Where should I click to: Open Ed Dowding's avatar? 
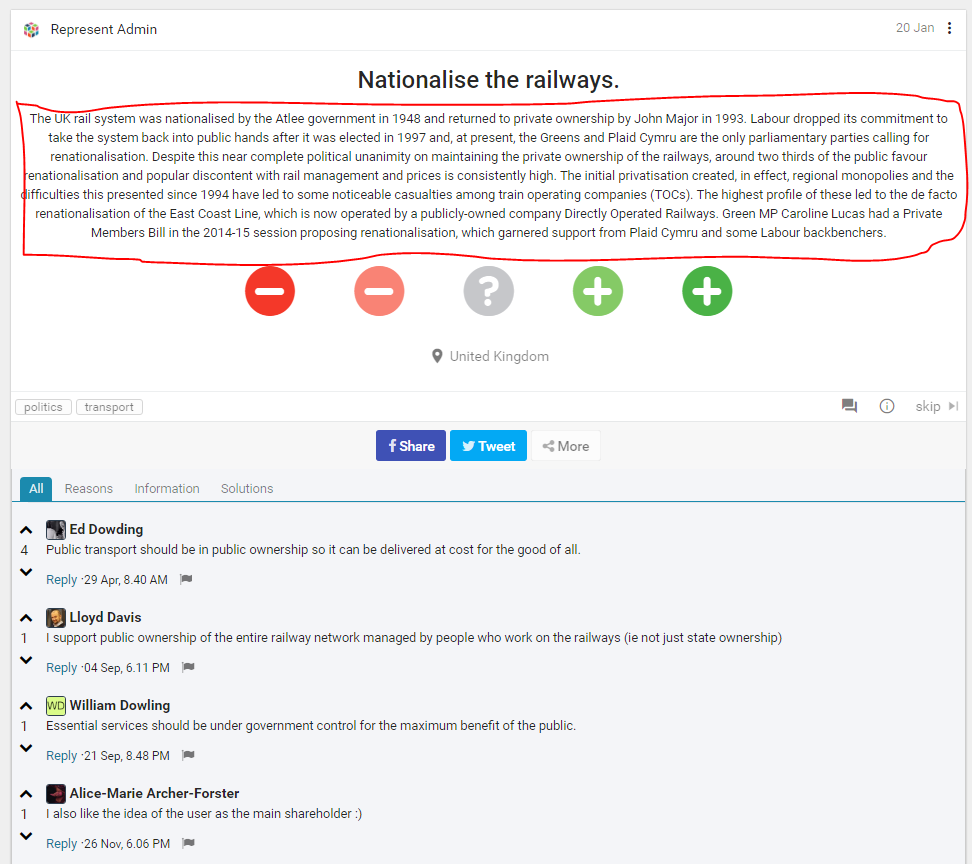click(56, 530)
